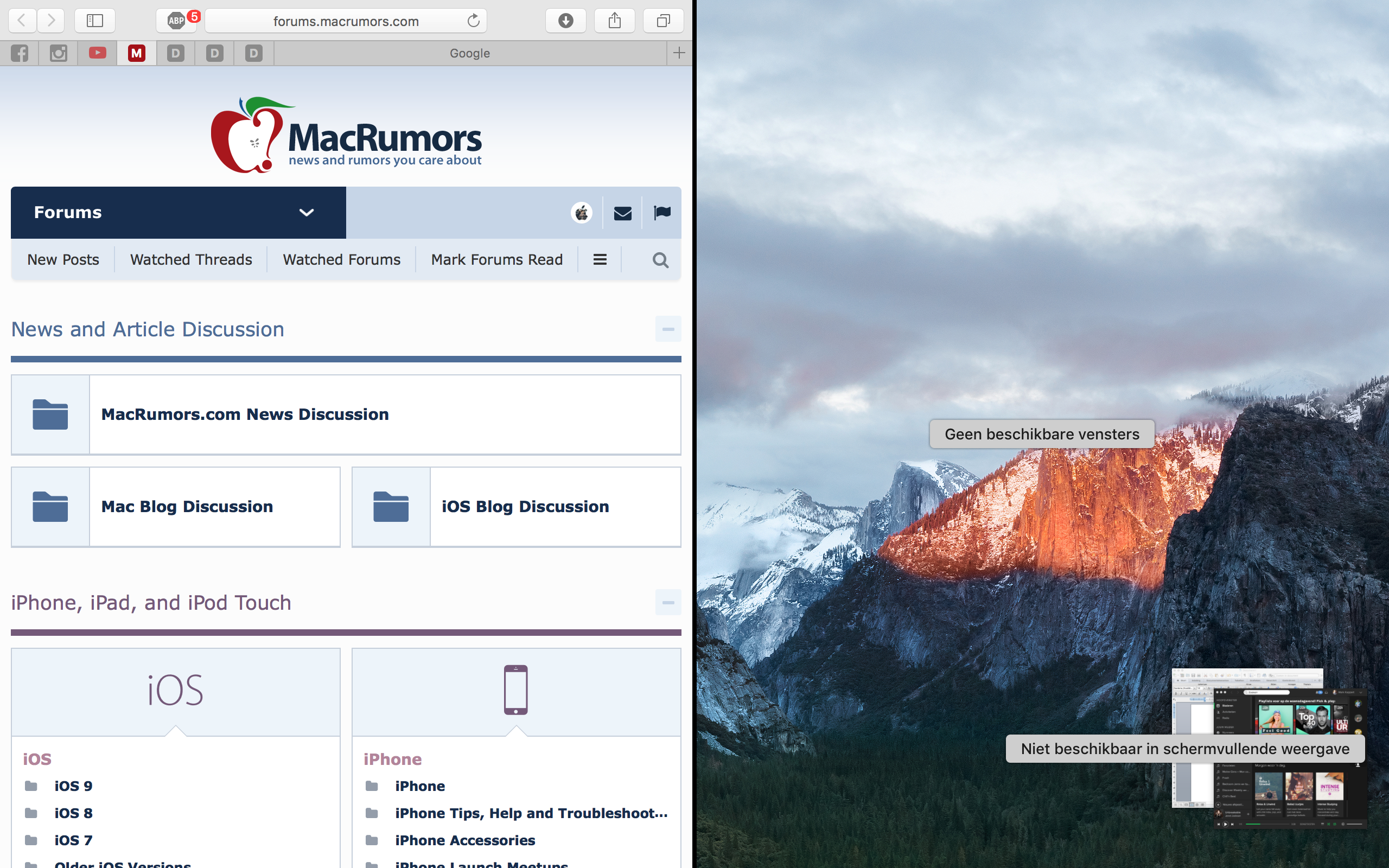Collapse News and Article Discussion section
Image resolution: width=1389 pixels, height=868 pixels.
click(x=668, y=329)
